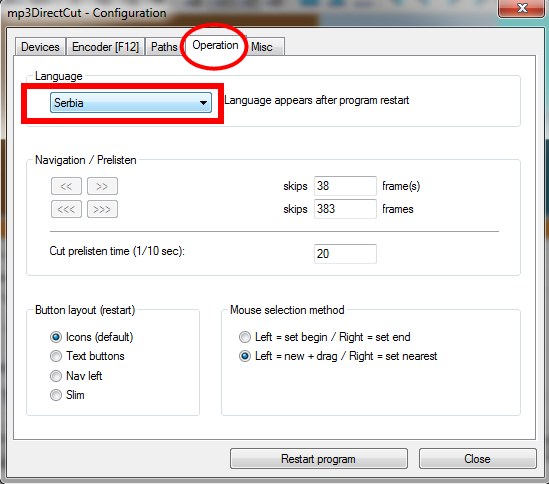Open the Encoder [F12] tab
Image resolution: width=549 pixels, height=484 pixels.
(105, 47)
